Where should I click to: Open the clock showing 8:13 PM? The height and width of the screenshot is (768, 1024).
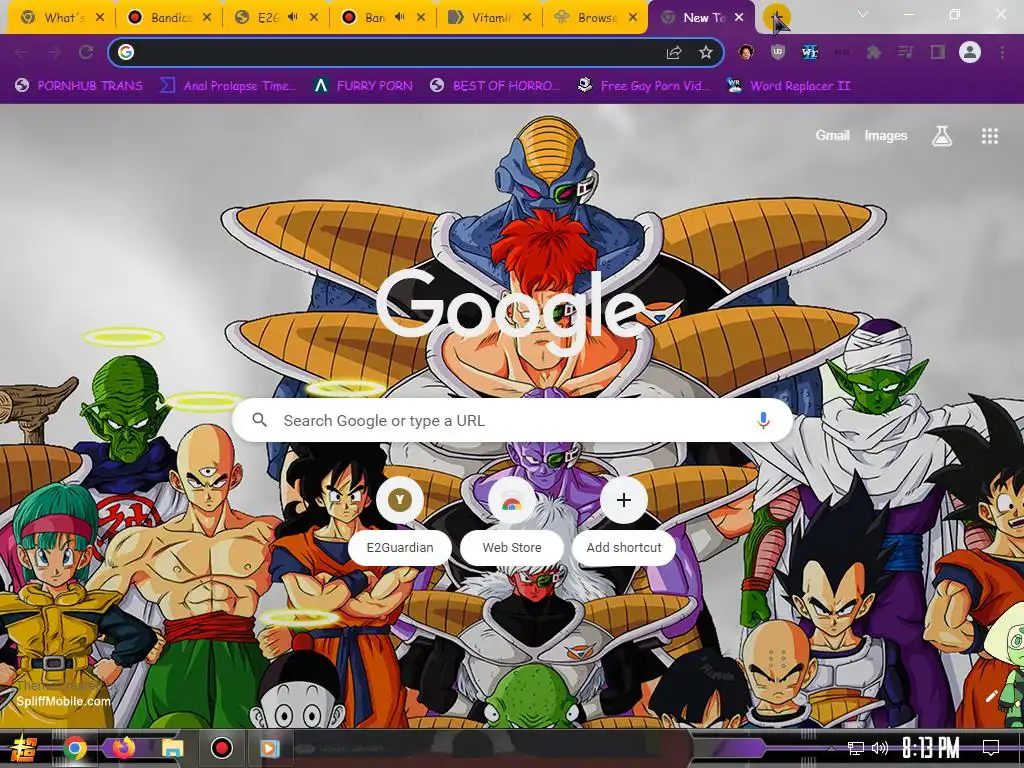931,748
